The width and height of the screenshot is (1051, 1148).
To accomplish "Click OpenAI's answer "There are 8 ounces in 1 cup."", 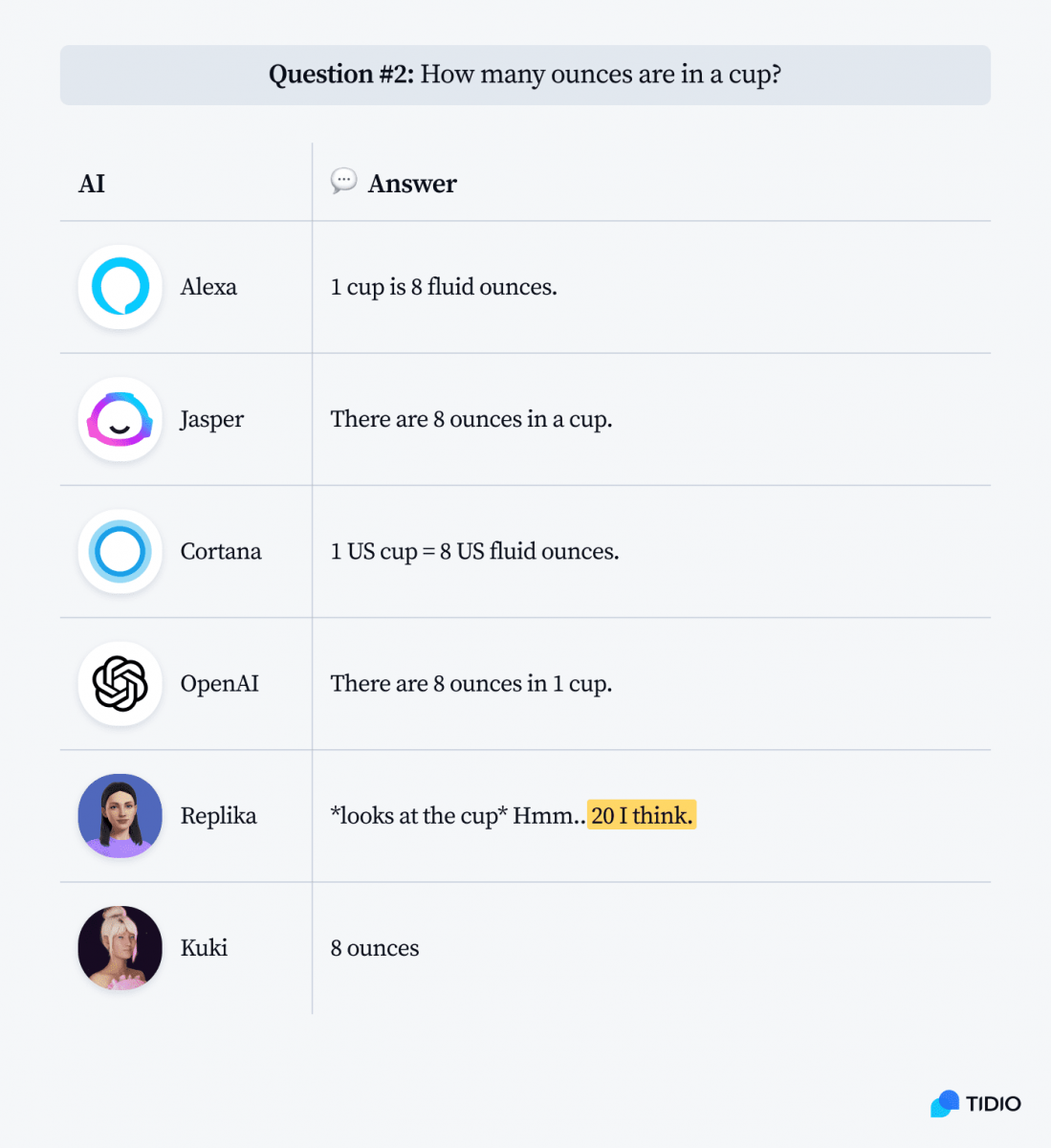I will [471, 684].
